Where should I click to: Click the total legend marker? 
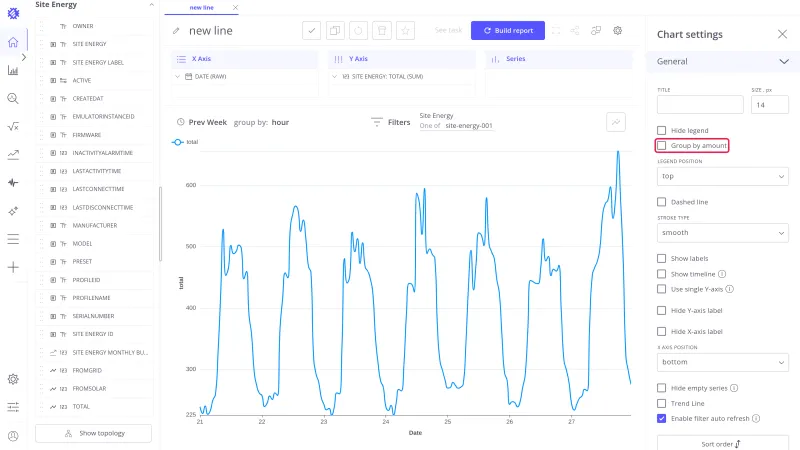click(x=177, y=142)
